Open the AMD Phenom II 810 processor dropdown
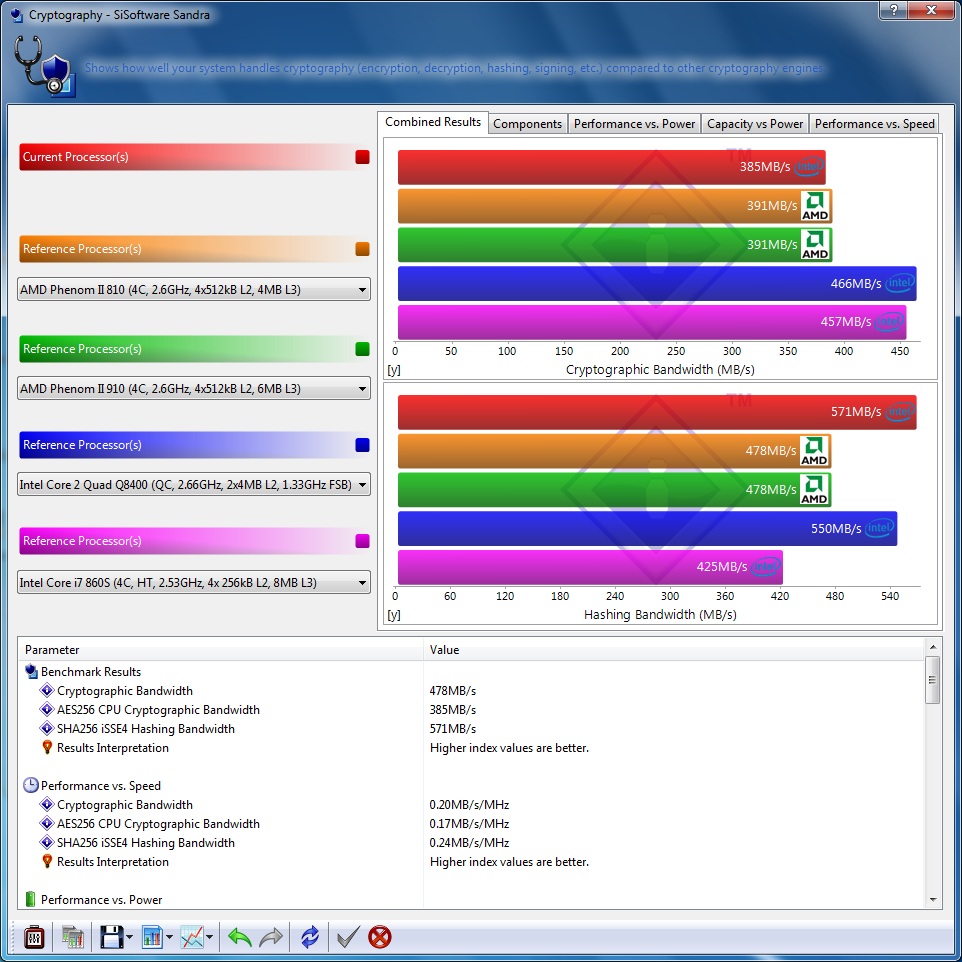Viewport: 962px width, 962px height. point(194,289)
